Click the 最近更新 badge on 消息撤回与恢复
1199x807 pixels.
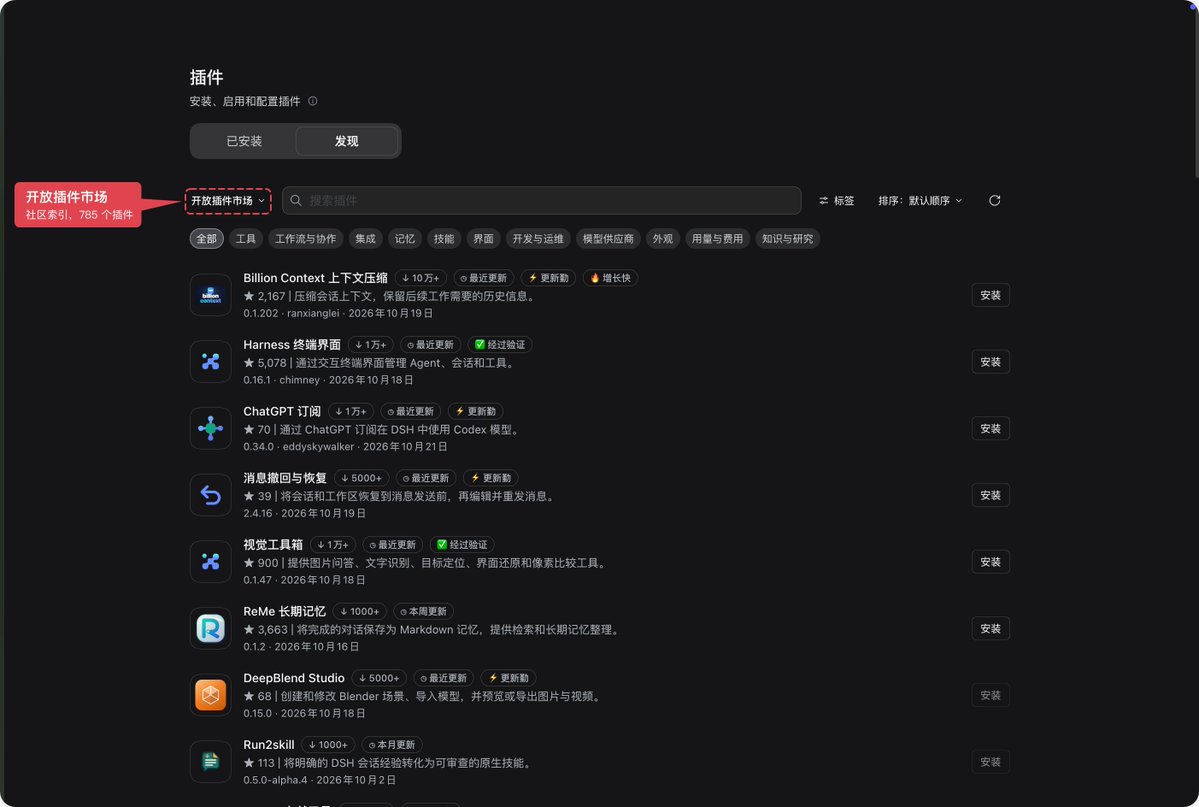426,478
